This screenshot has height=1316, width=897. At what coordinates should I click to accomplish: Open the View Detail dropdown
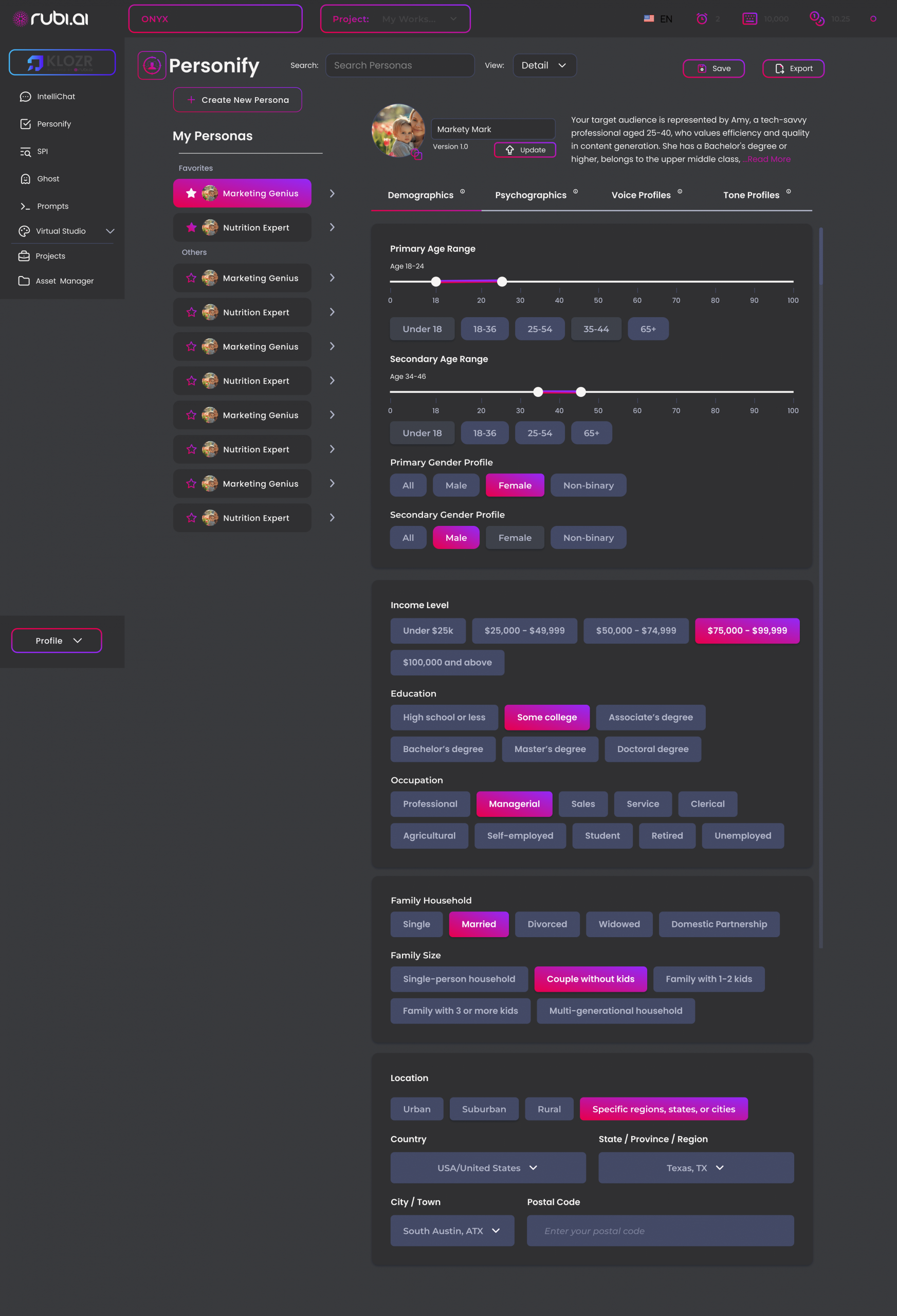544,66
